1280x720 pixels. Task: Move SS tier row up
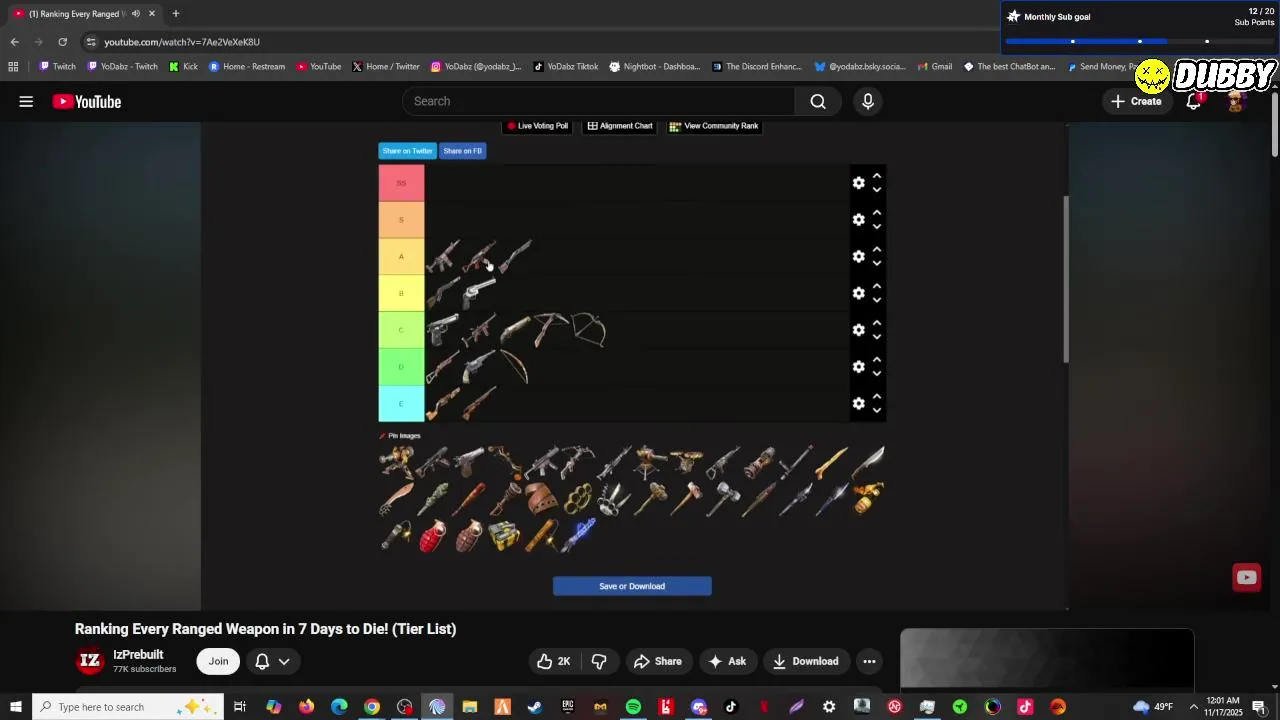point(877,176)
